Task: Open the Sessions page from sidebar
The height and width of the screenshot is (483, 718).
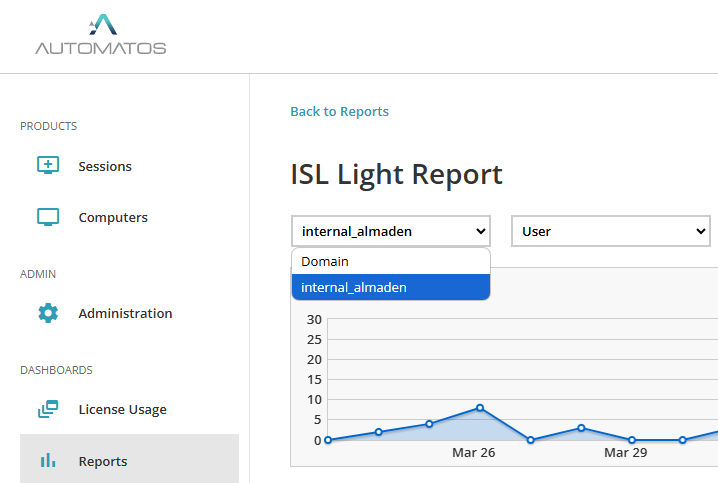Action: pos(105,166)
